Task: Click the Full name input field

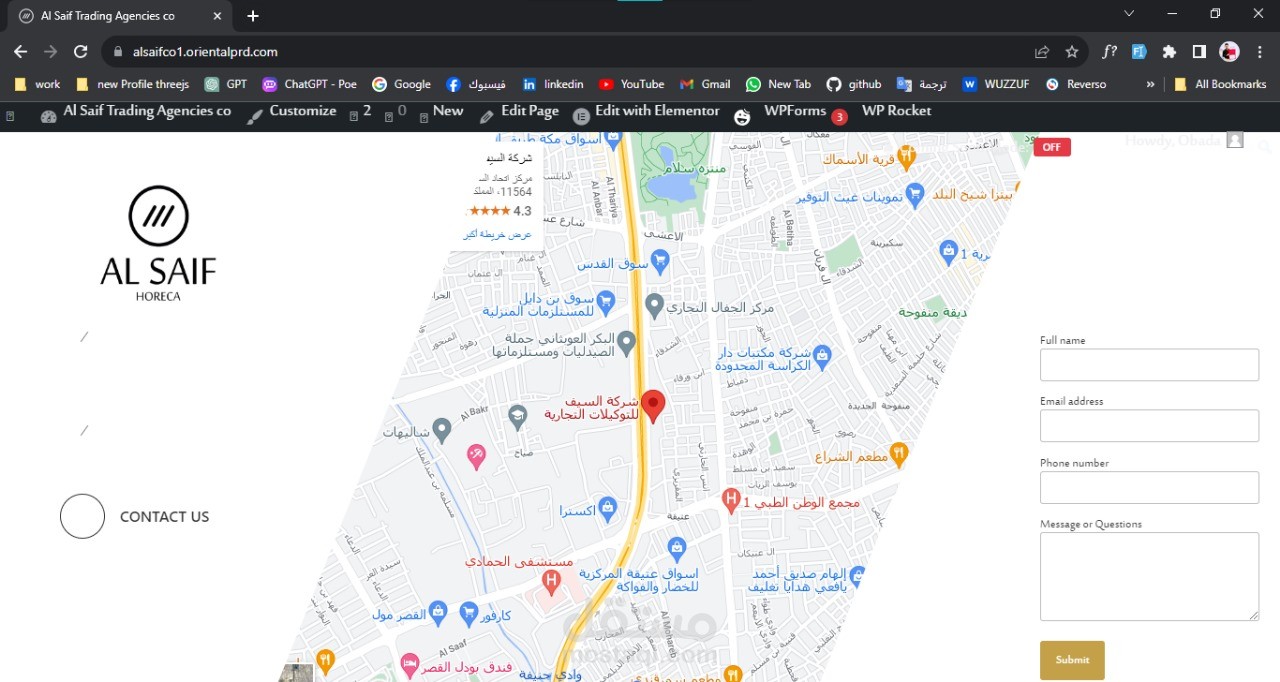Action: coord(1149,365)
